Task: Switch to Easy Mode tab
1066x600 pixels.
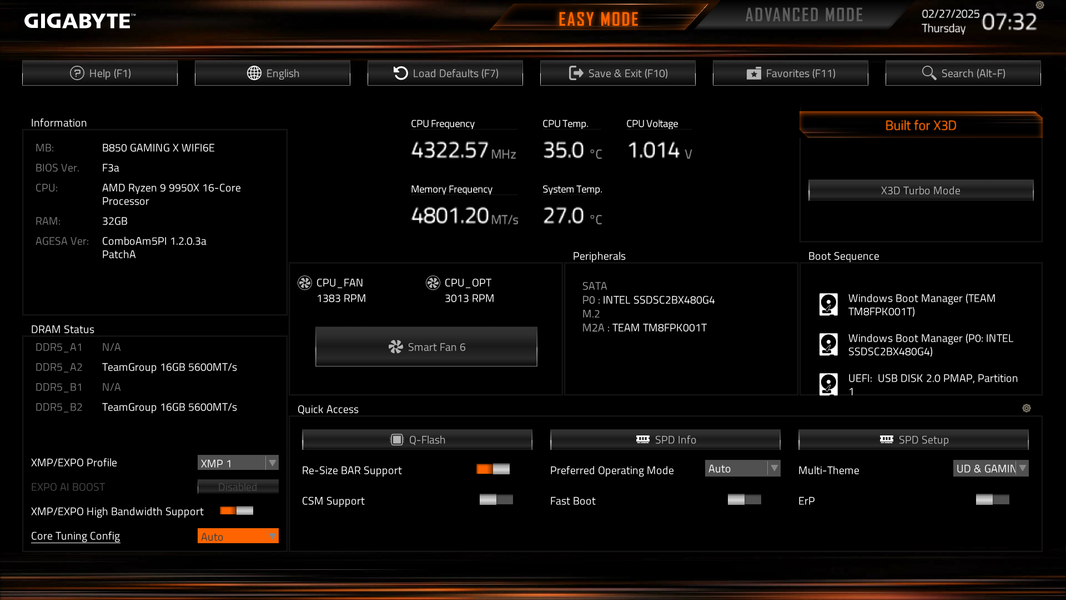Action: pos(598,18)
